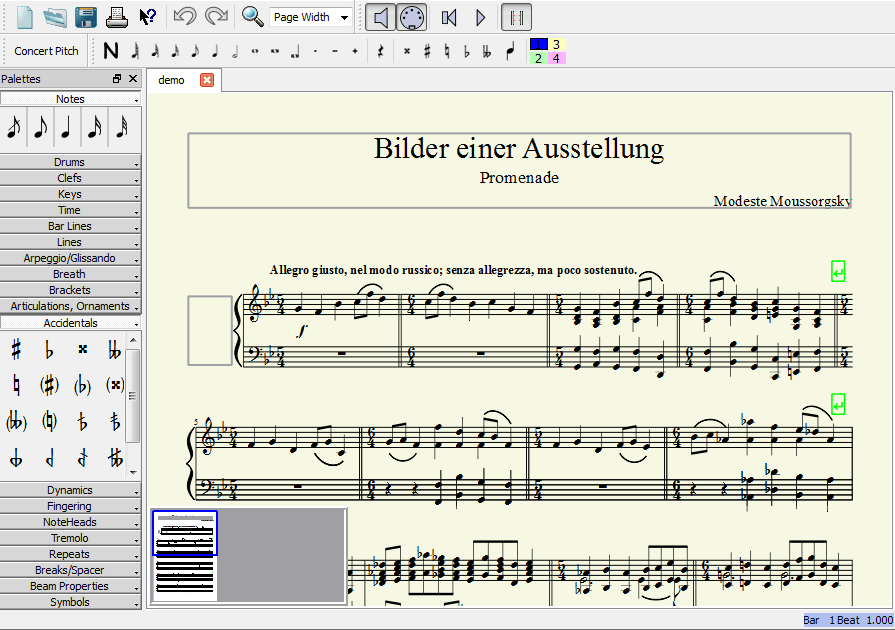Click the page thumbnail in the navigator
This screenshot has height=630, width=895.
pyautogui.click(x=184, y=555)
